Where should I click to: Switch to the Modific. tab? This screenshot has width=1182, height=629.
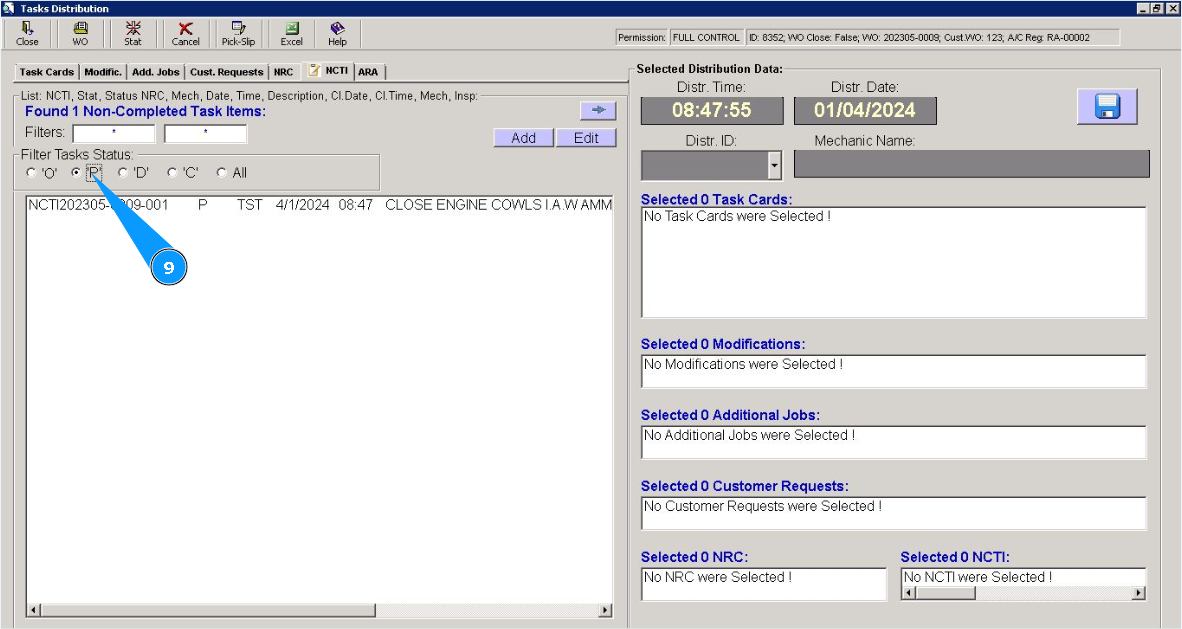103,72
